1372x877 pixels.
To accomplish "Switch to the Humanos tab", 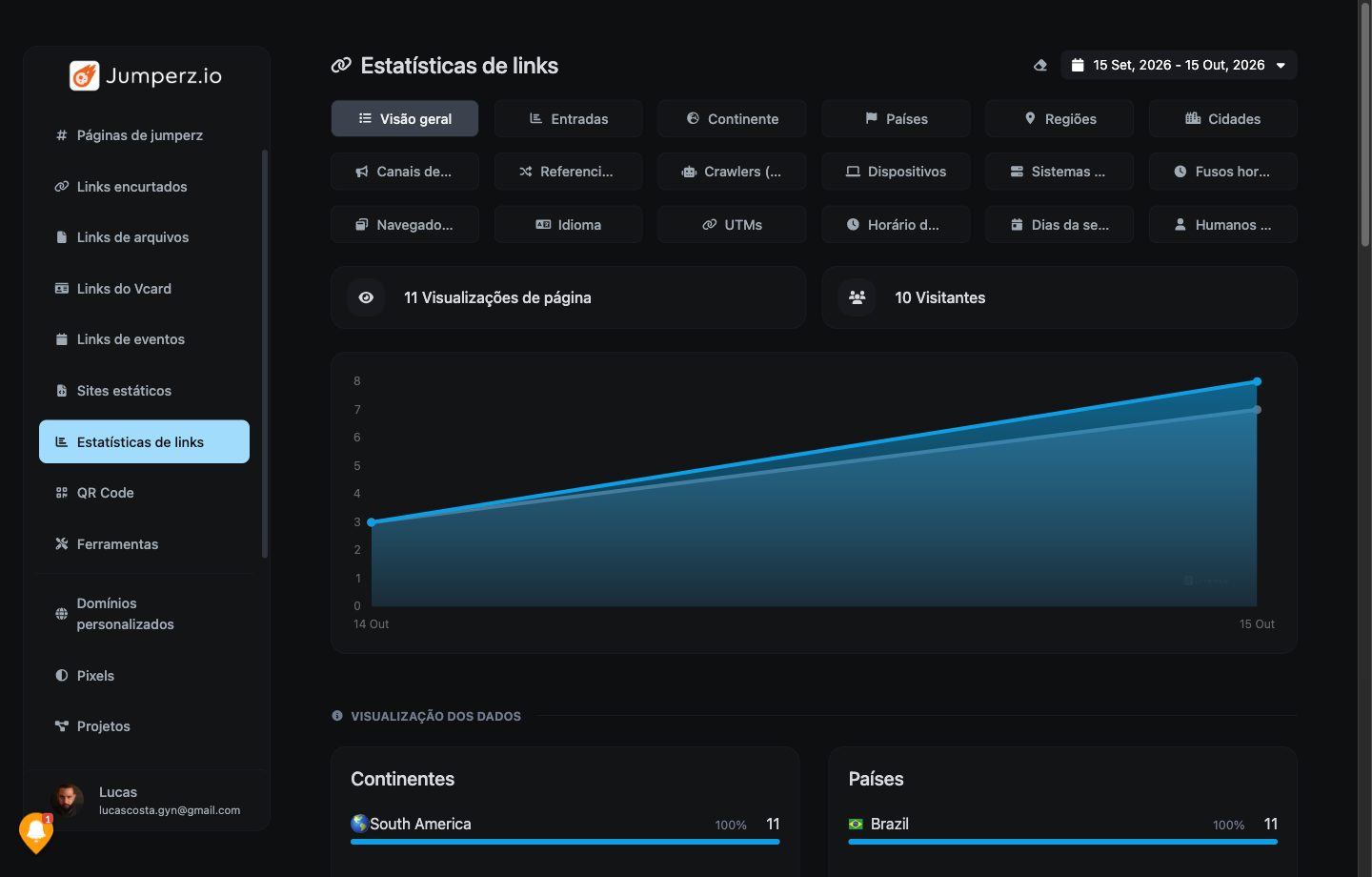I will 1223,225.
